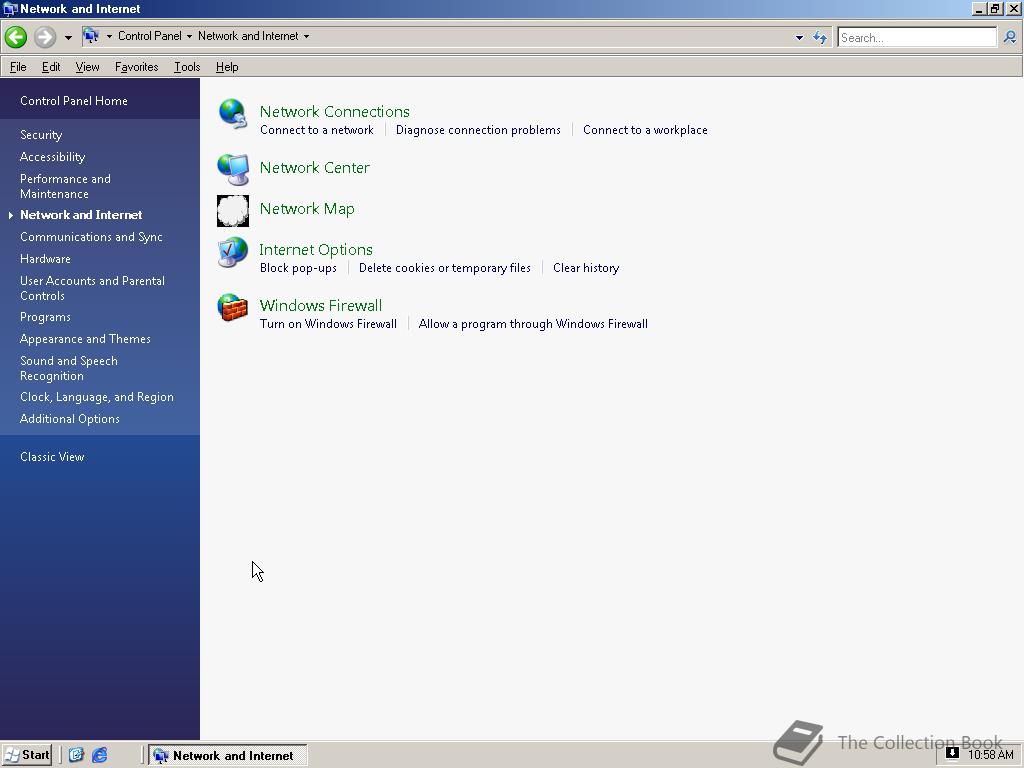Viewport: 1024px width, 768px height.
Task: Click inside the Search box
Action: point(917,37)
